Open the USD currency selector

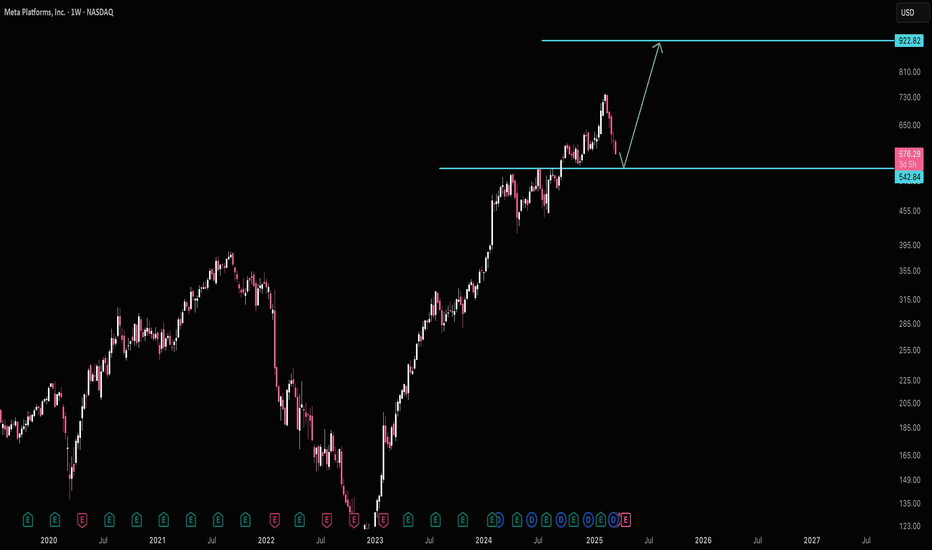point(912,12)
